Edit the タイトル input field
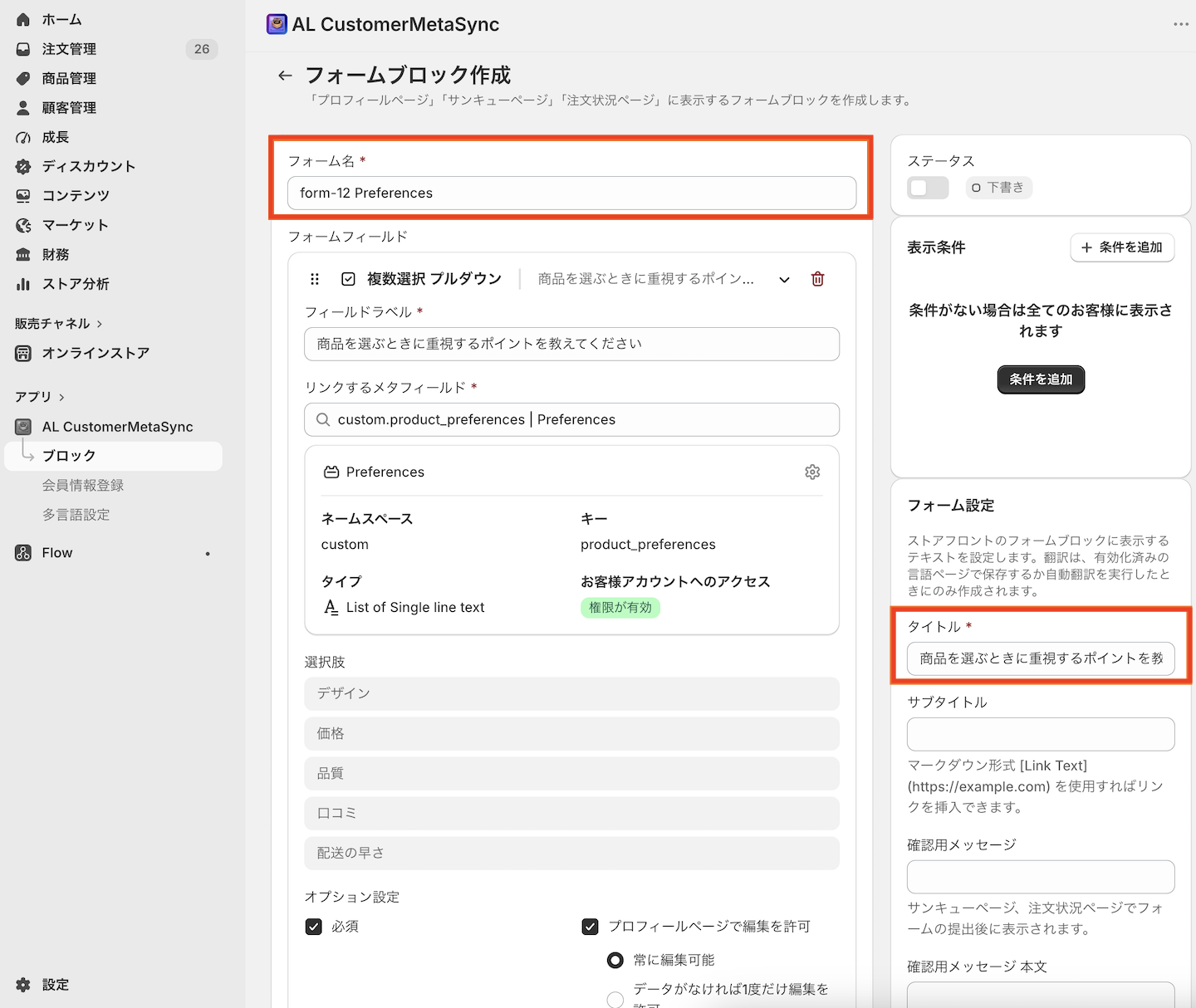The height and width of the screenshot is (1008, 1196). (x=1041, y=658)
